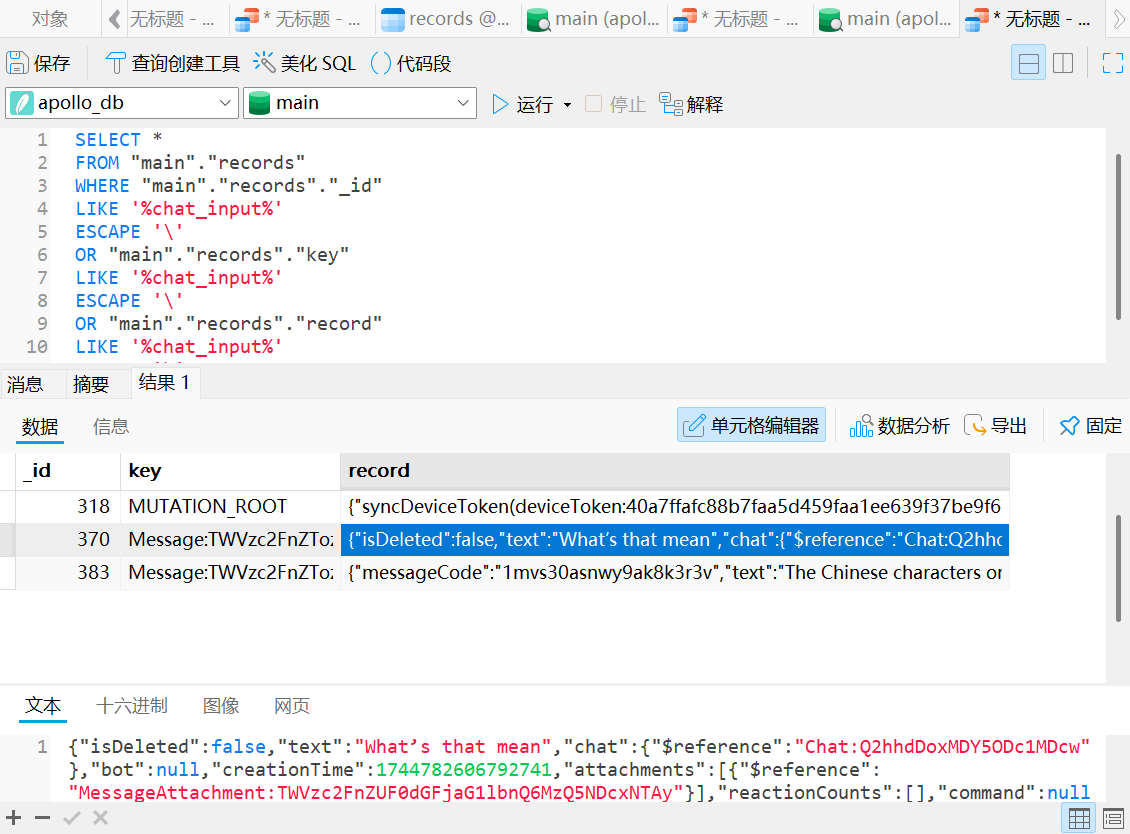Discard changes with the X icon

(x=100, y=818)
